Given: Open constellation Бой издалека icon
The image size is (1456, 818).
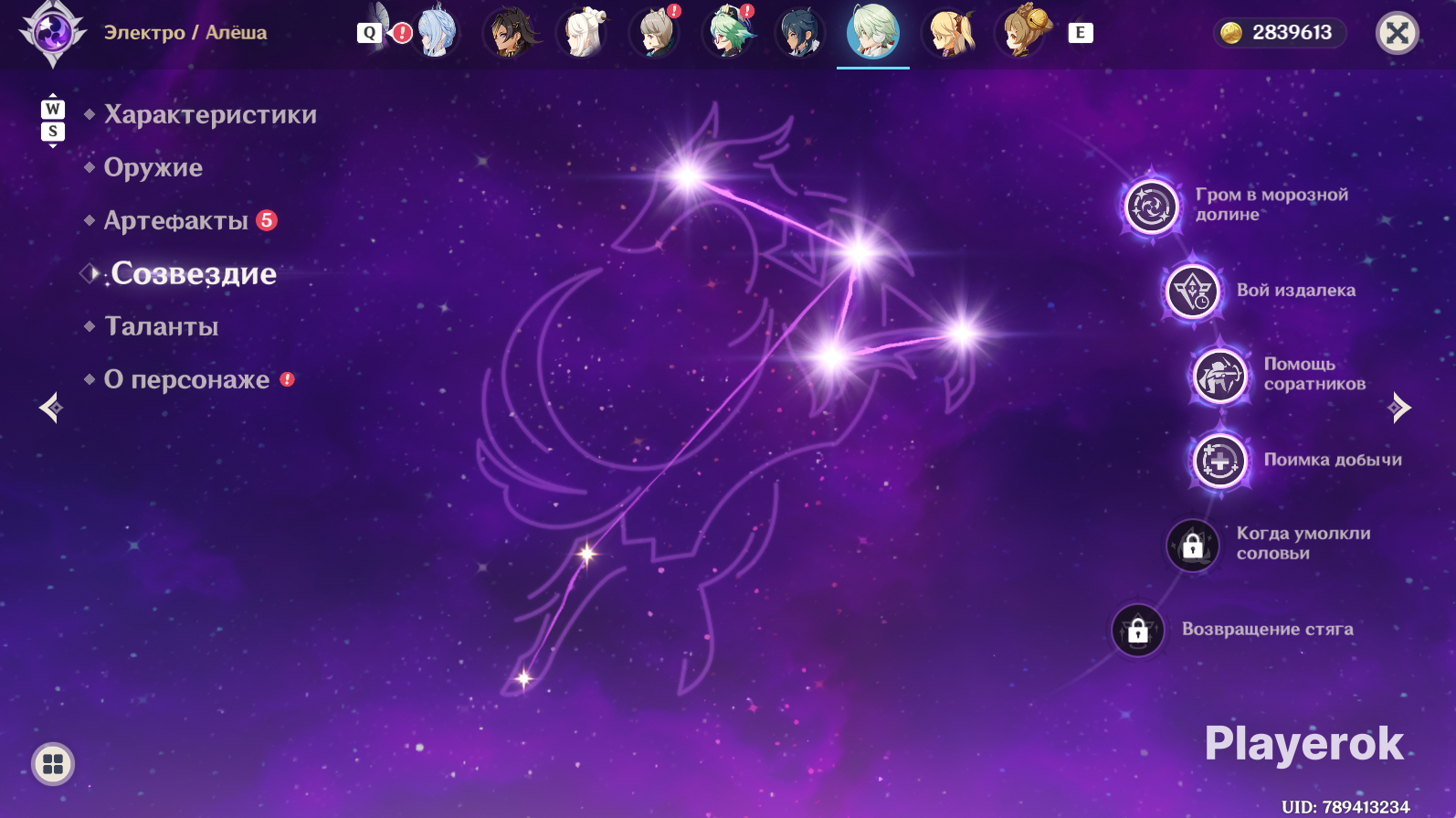Looking at the screenshot, I should click(x=1192, y=292).
